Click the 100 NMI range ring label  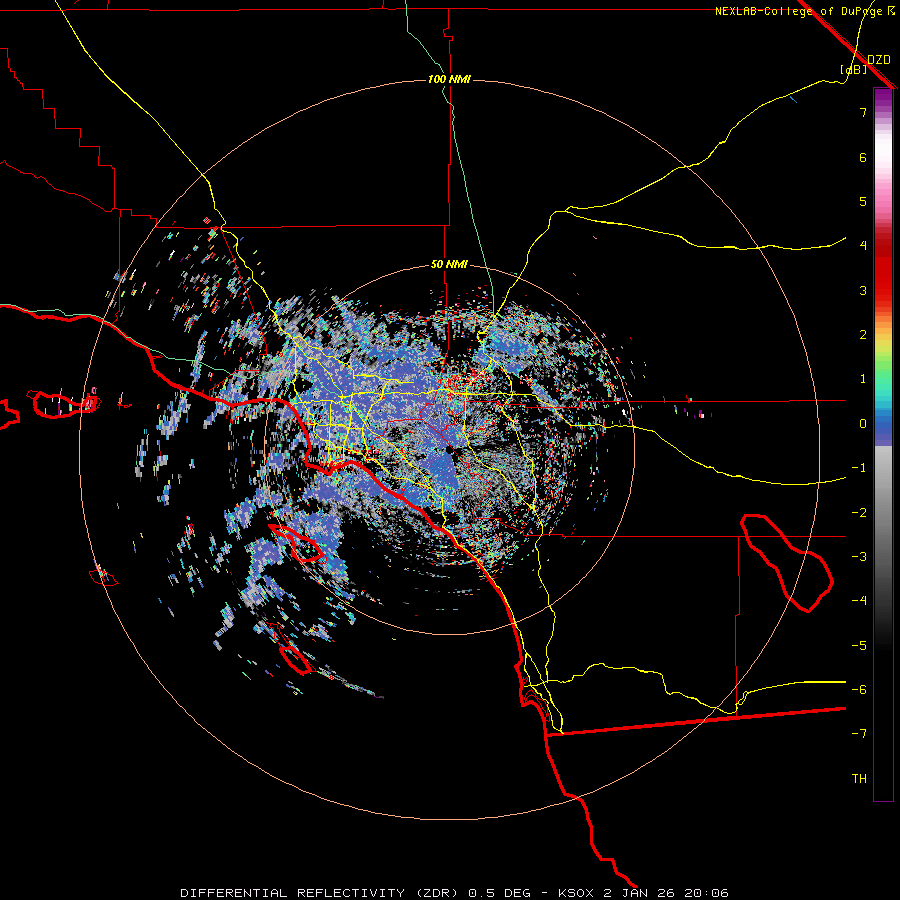pyautogui.click(x=449, y=79)
